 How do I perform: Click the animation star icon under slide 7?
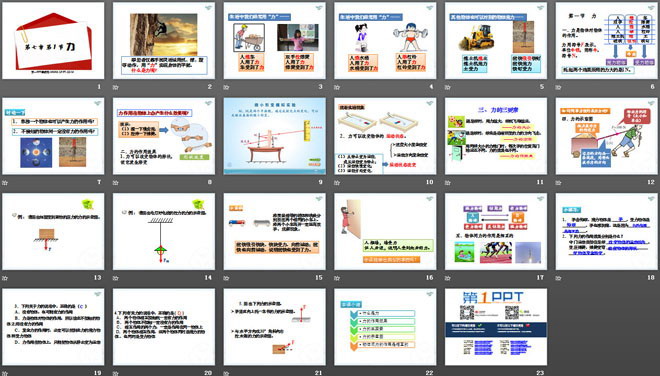point(5,183)
